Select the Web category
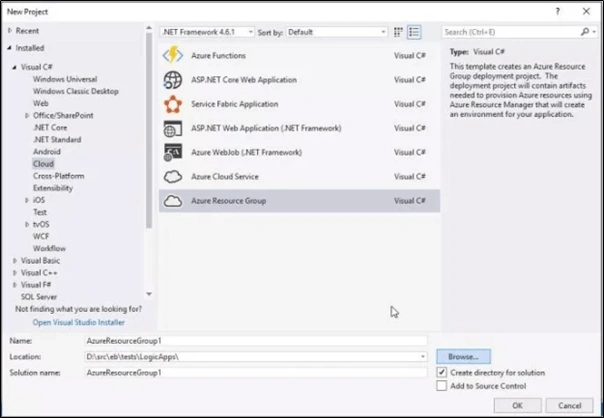 click(40, 103)
